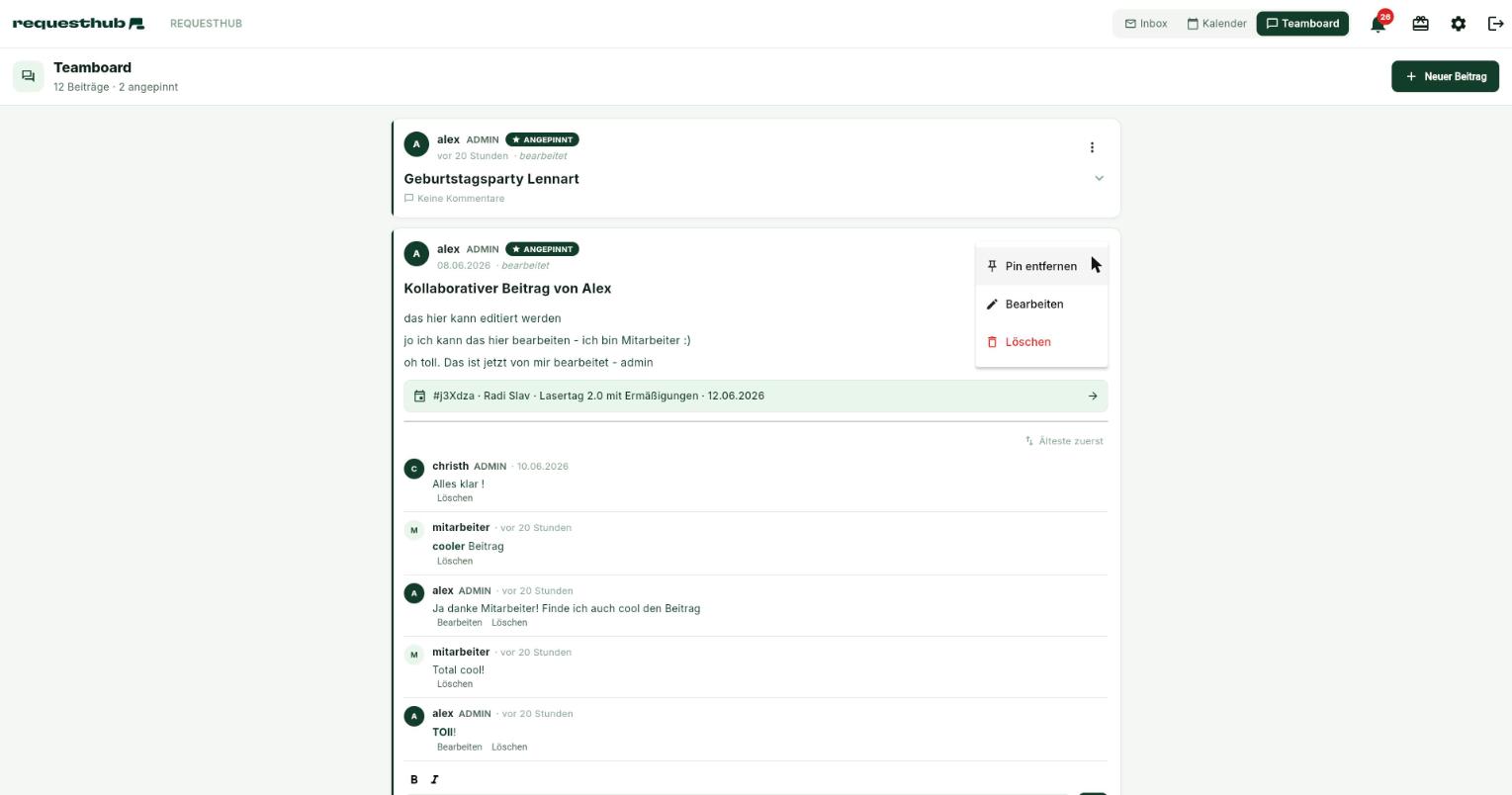1512x795 pixels.
Task: Switch to the Kalender tab
Action: [x=1216, y=24]
